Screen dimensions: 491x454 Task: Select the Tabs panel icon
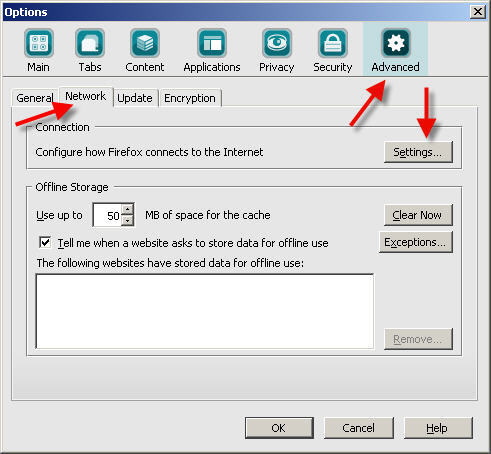click(x=90, y=43)
